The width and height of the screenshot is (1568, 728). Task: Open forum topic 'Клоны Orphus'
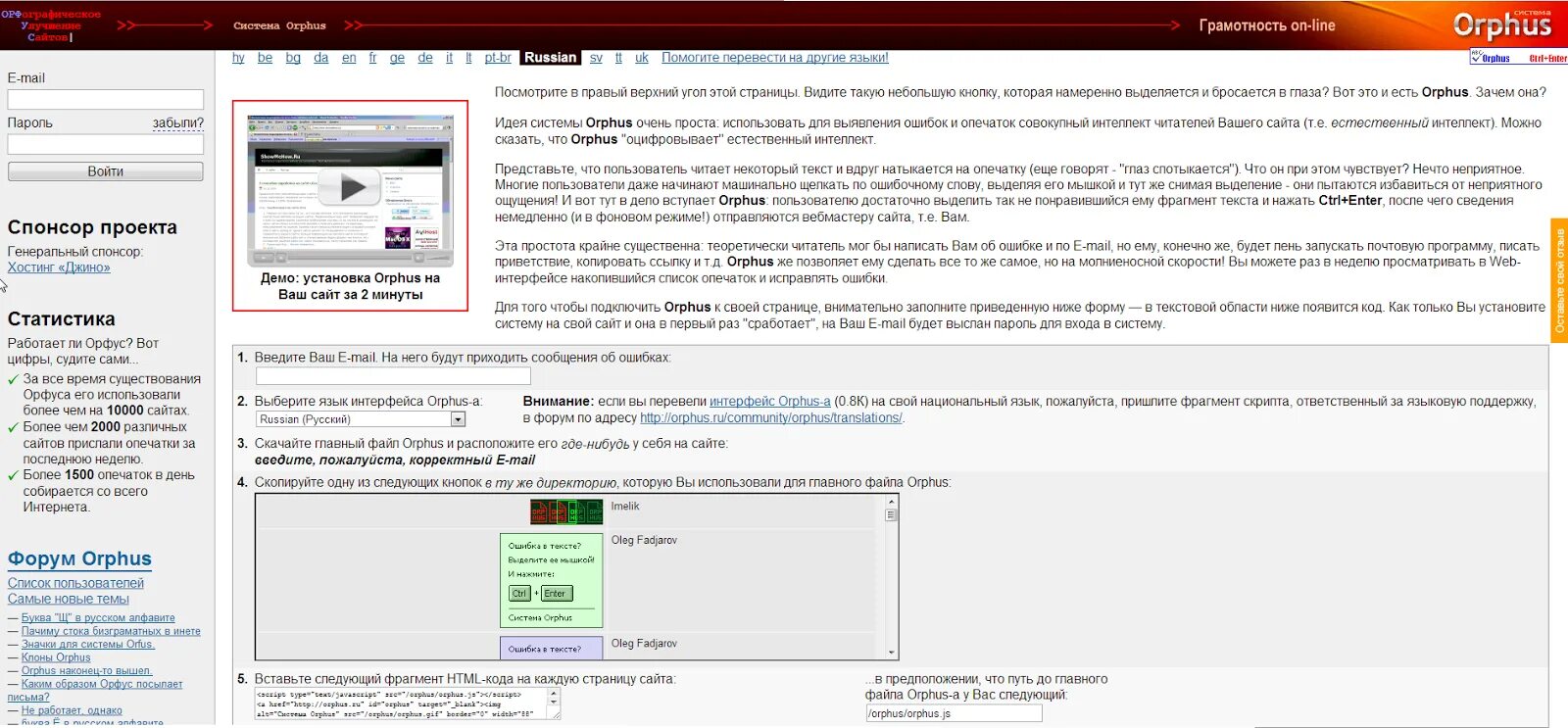(56, 657)
